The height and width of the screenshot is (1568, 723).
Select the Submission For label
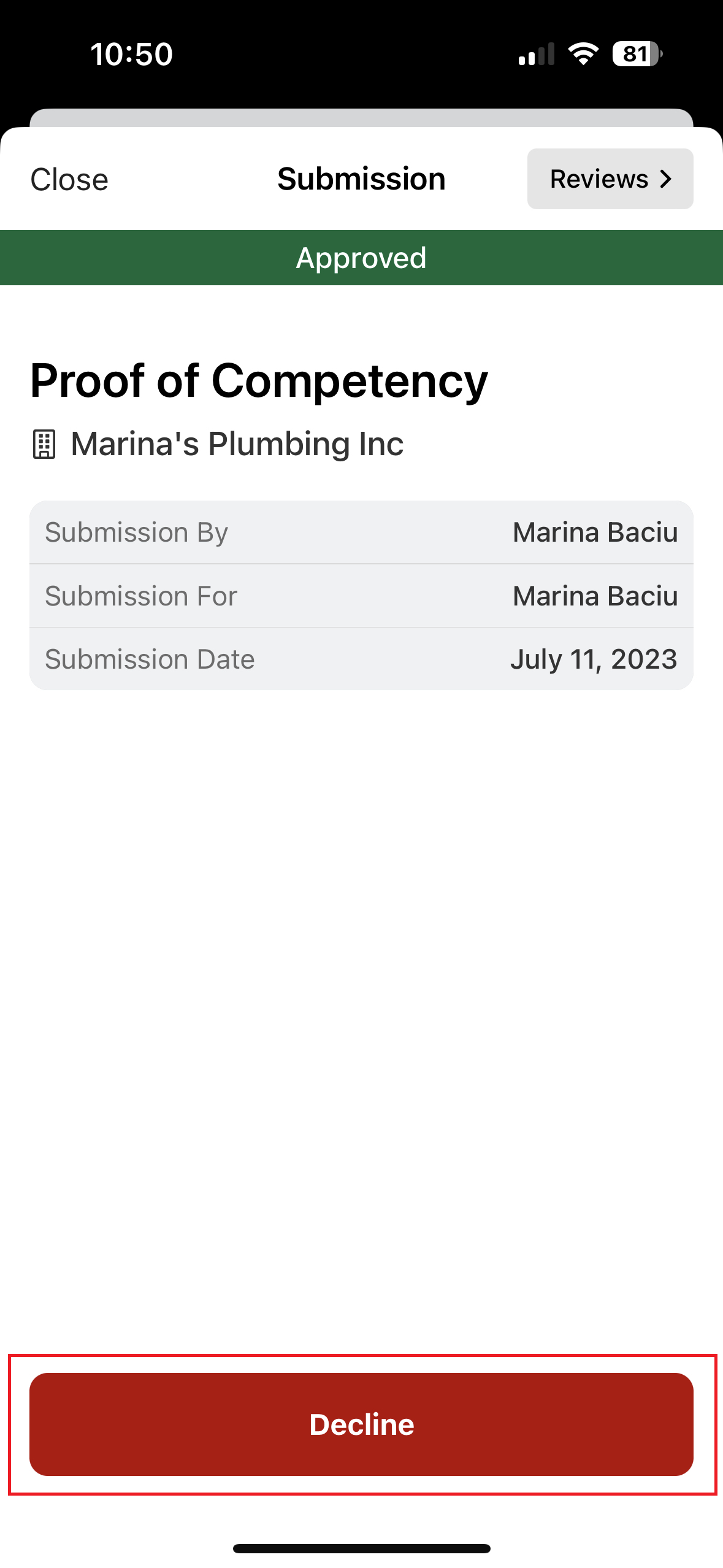pyautogui.click(x=141, y=596)
